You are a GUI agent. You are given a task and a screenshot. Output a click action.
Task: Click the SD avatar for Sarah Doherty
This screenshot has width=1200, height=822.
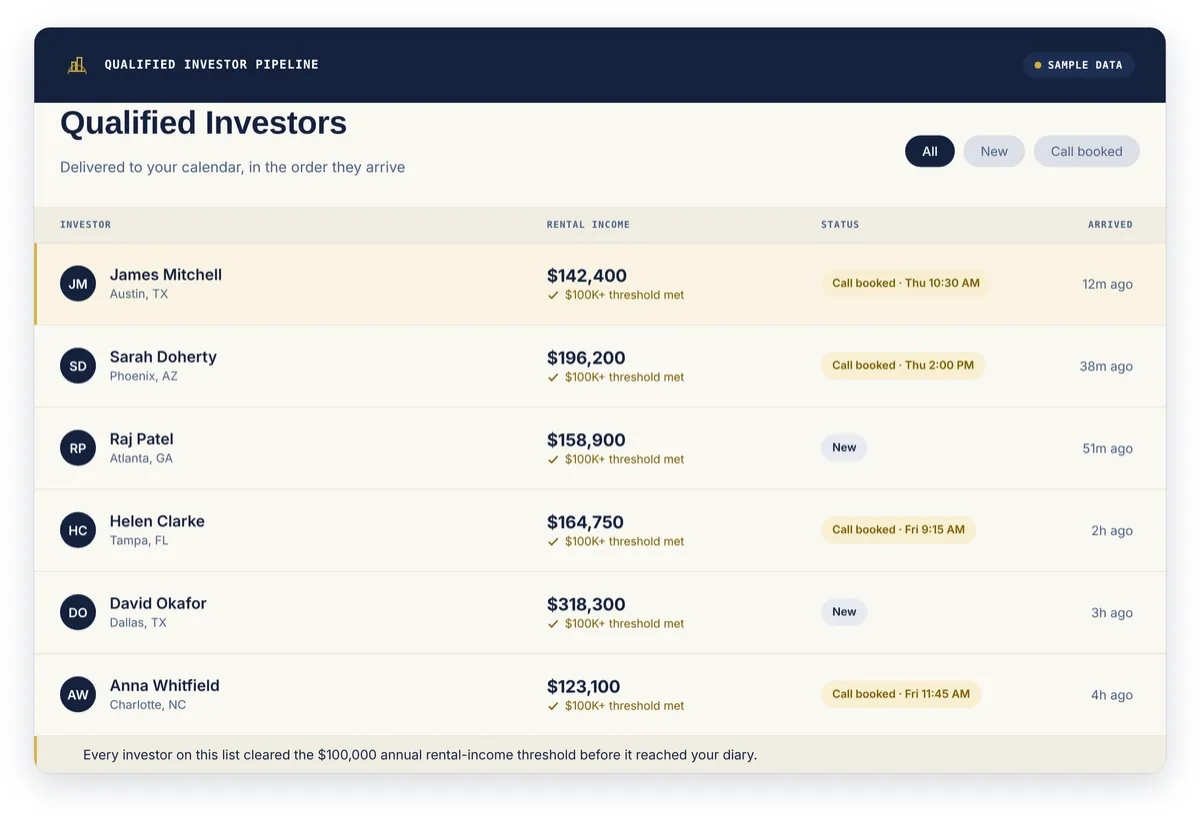pyautogui.click(x=78, y=366)
